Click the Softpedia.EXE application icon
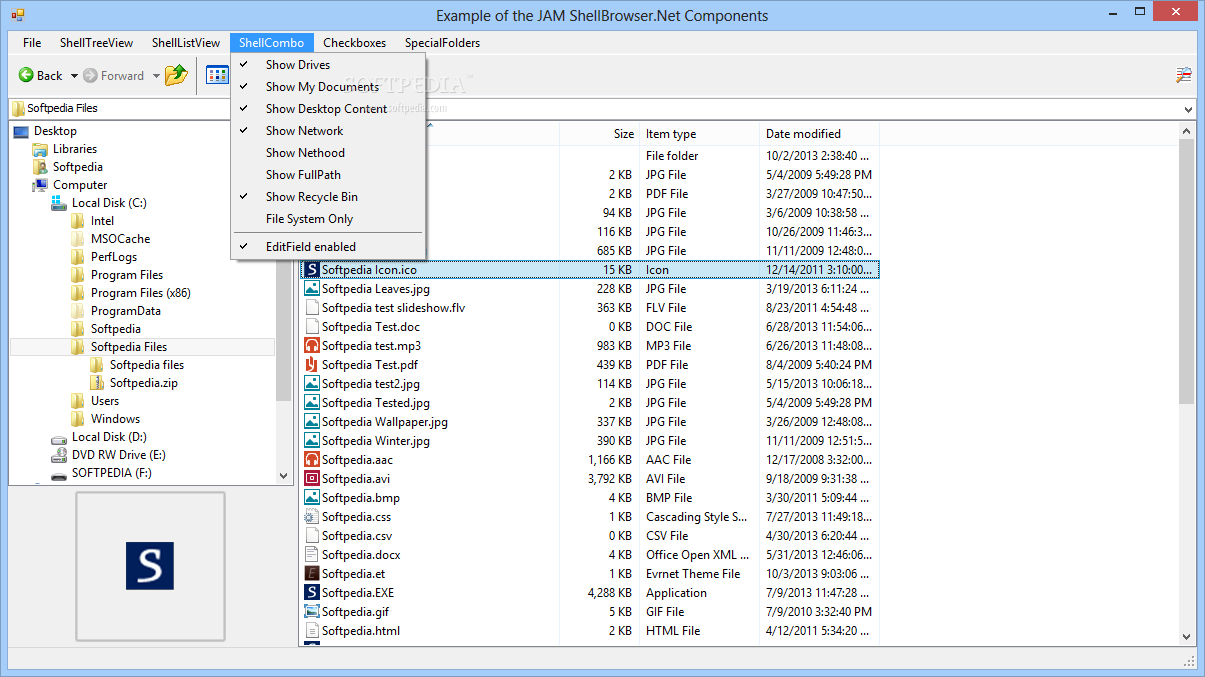Viewport: 1205px width, 677px height. coord(312,592)
